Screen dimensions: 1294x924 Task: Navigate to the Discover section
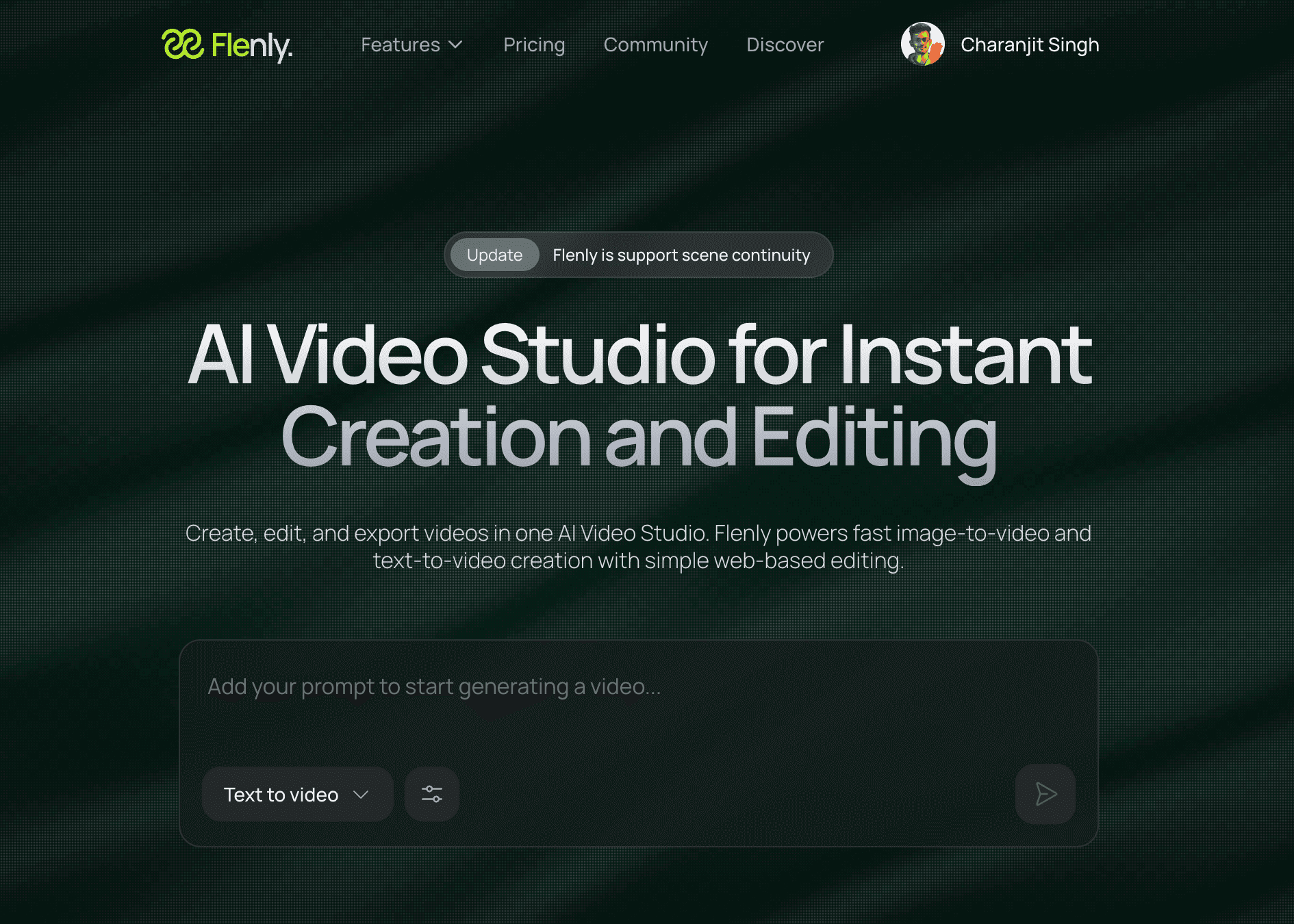click(785, 45)
